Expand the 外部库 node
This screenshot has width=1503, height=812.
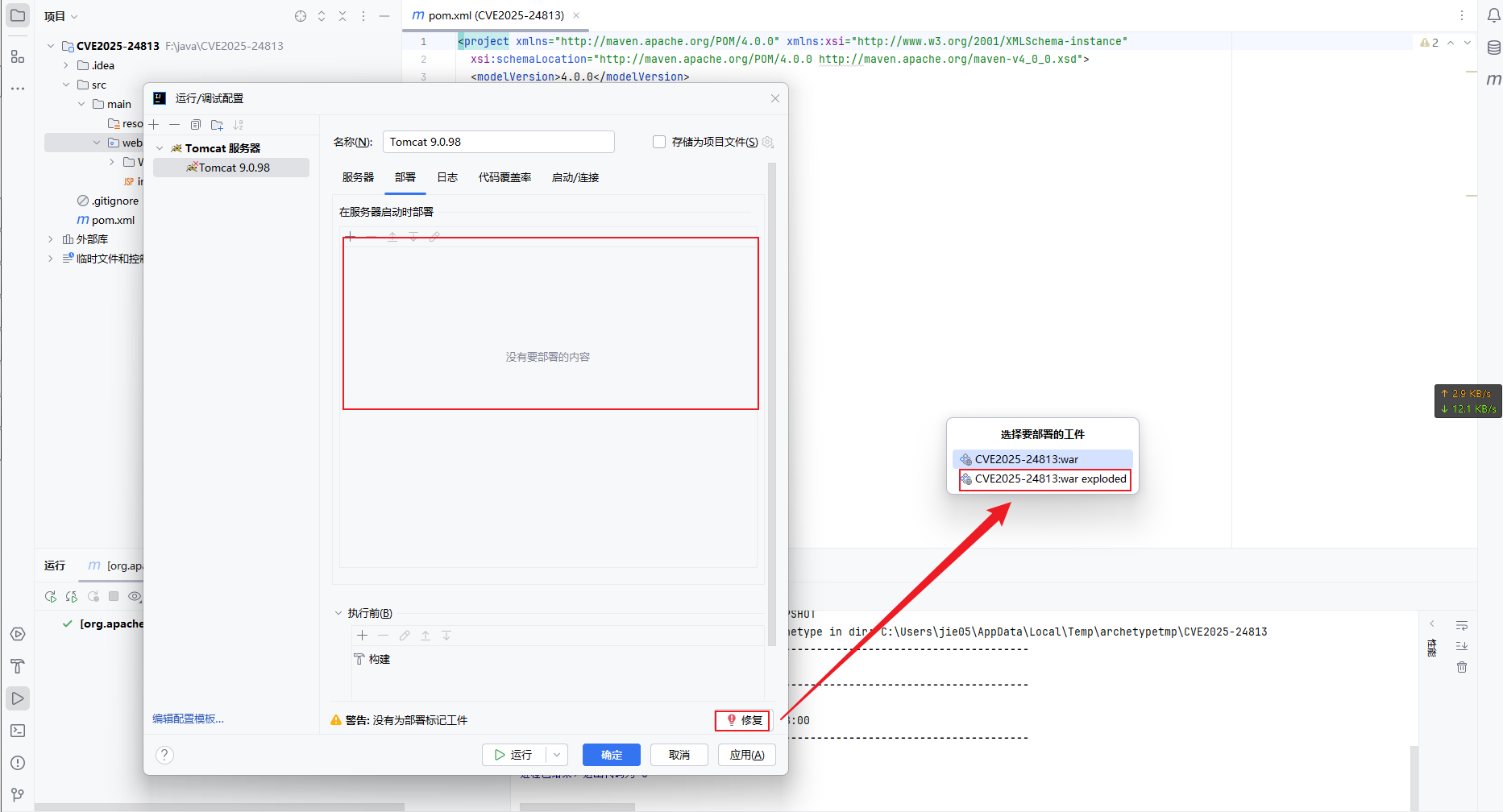51,239
